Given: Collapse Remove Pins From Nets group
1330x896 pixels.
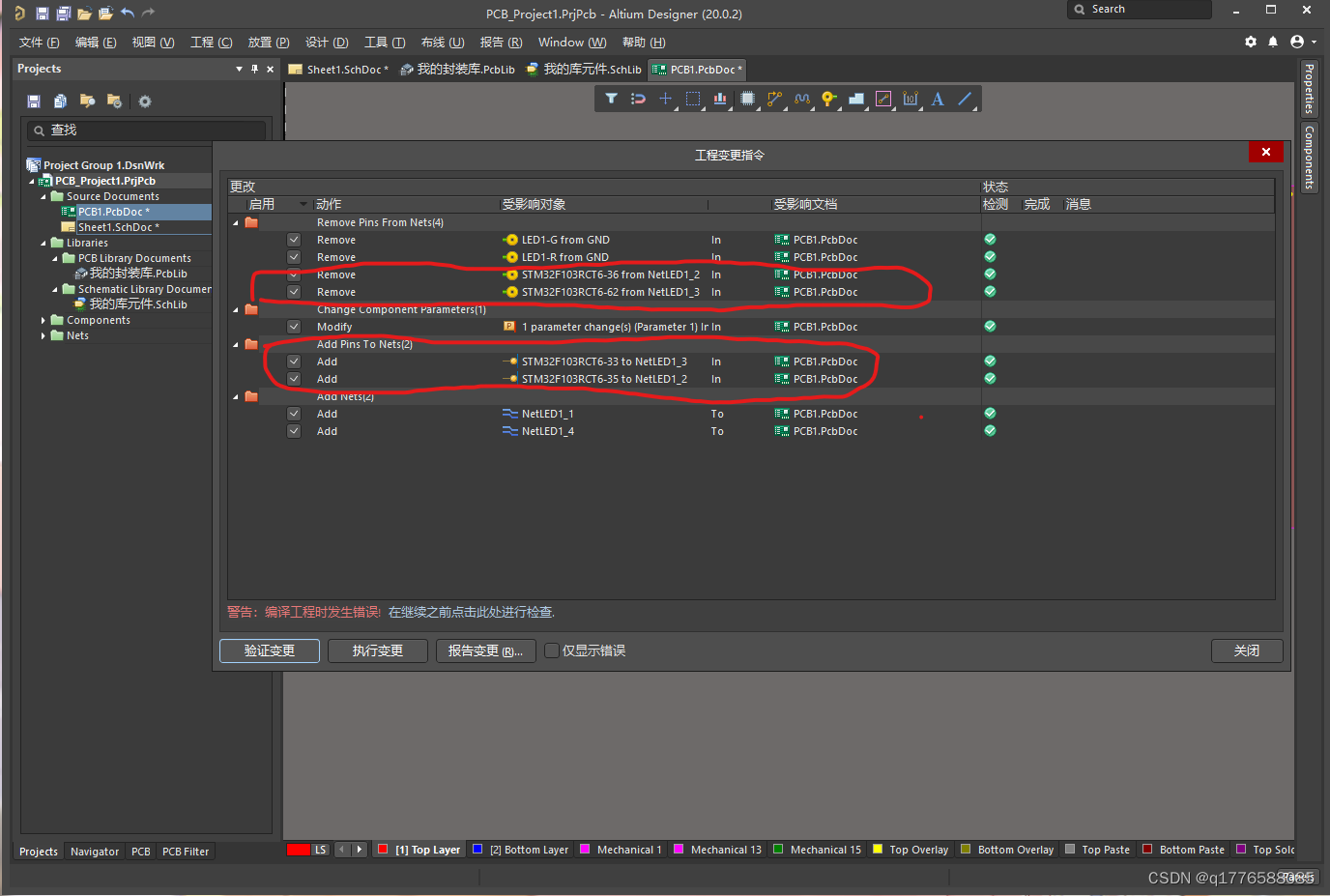Looking at the screenshot, I should (236, 223).
